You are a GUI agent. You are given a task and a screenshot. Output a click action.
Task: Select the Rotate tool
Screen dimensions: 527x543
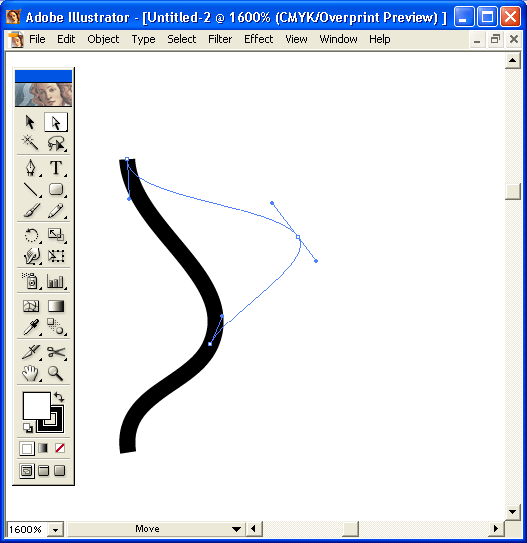pyautogui.click(x=31, y=235)
